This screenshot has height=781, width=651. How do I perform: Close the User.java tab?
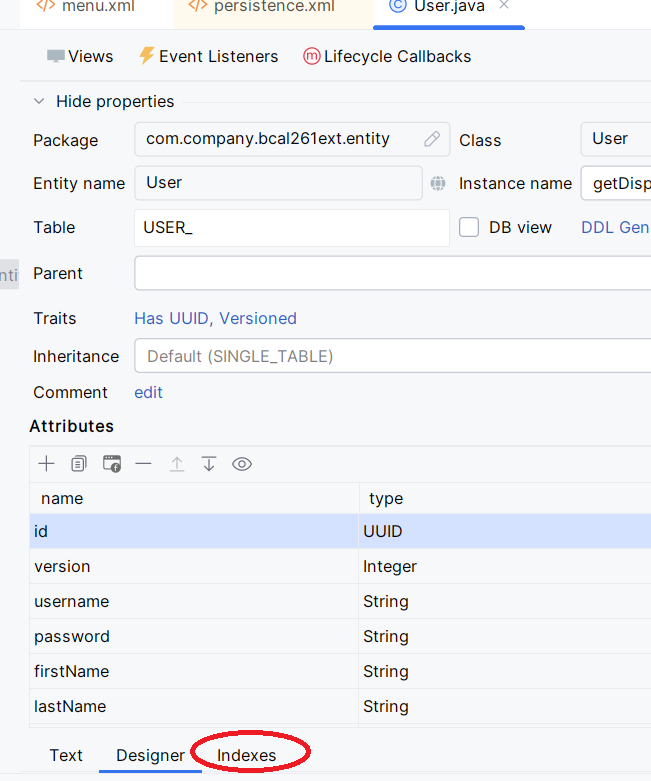point(504,6)
